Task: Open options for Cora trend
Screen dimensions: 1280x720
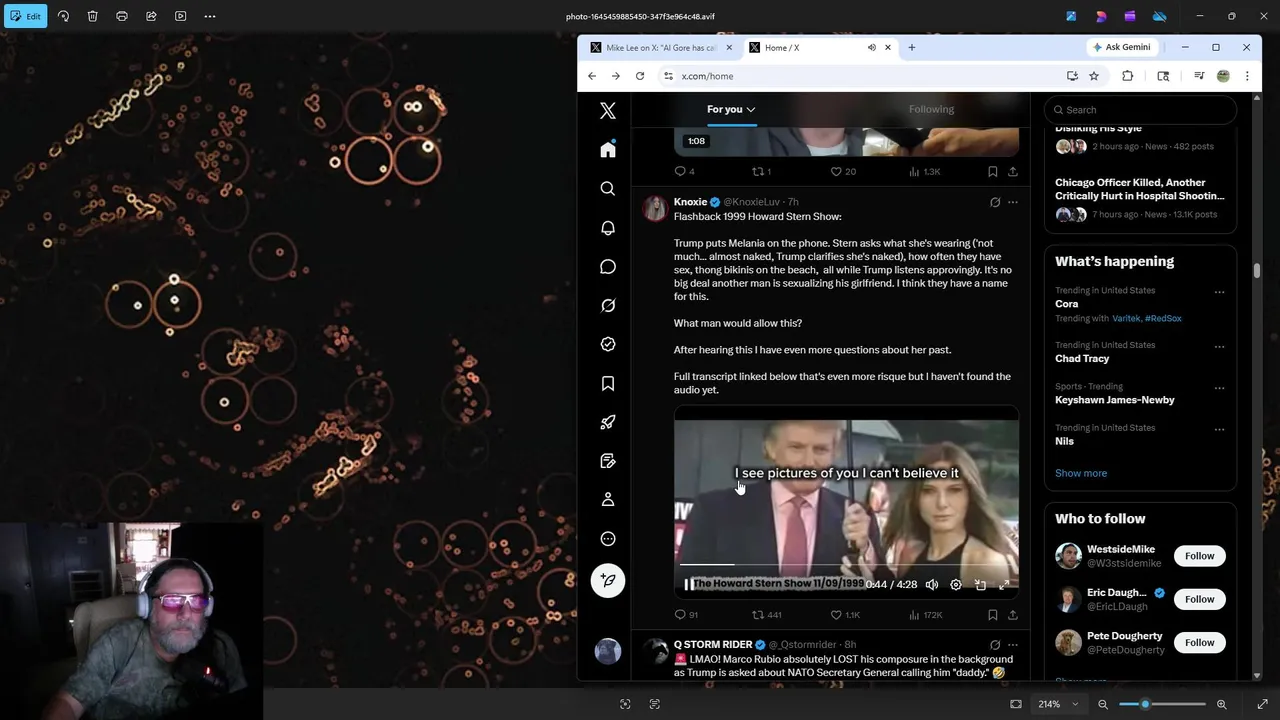Action: (x=1219, y=292)
